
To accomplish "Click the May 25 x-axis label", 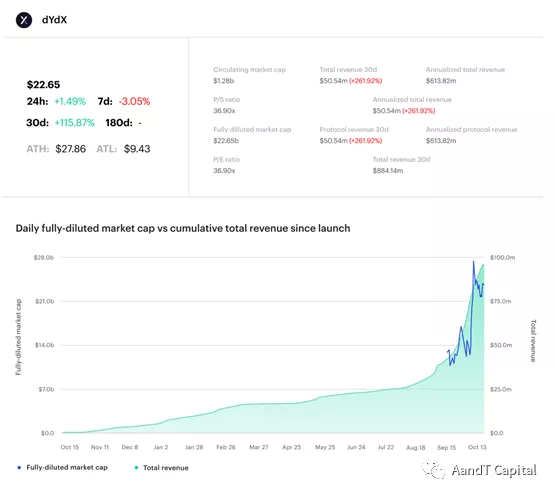I will click(325, 447).
